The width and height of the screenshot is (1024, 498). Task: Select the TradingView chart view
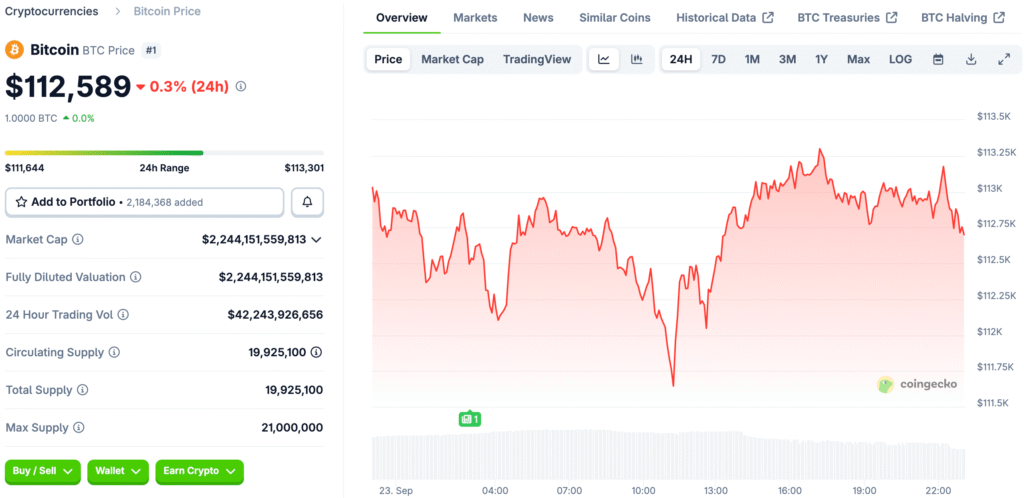coord(537,59)
